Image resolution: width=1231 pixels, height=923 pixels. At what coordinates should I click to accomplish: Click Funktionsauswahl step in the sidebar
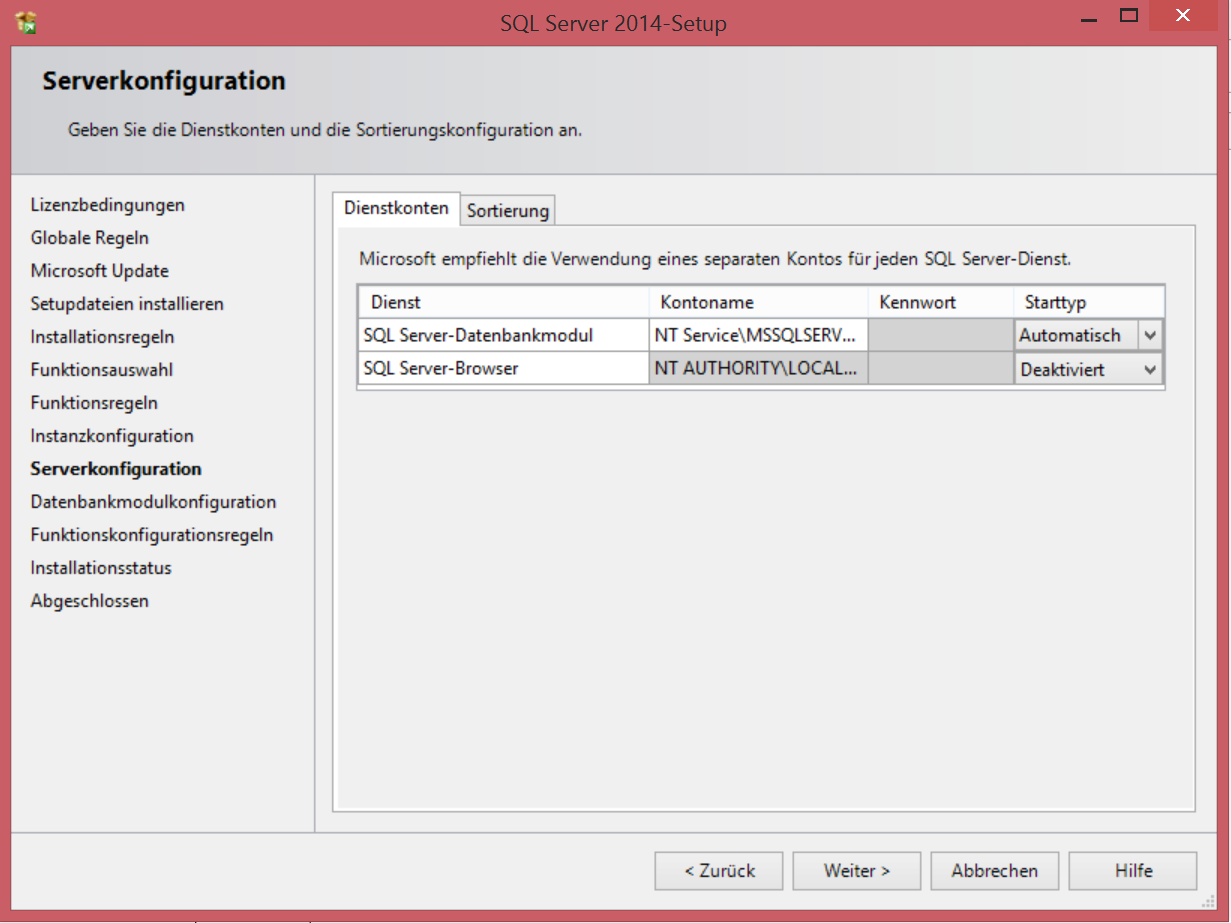coord(101,370)
